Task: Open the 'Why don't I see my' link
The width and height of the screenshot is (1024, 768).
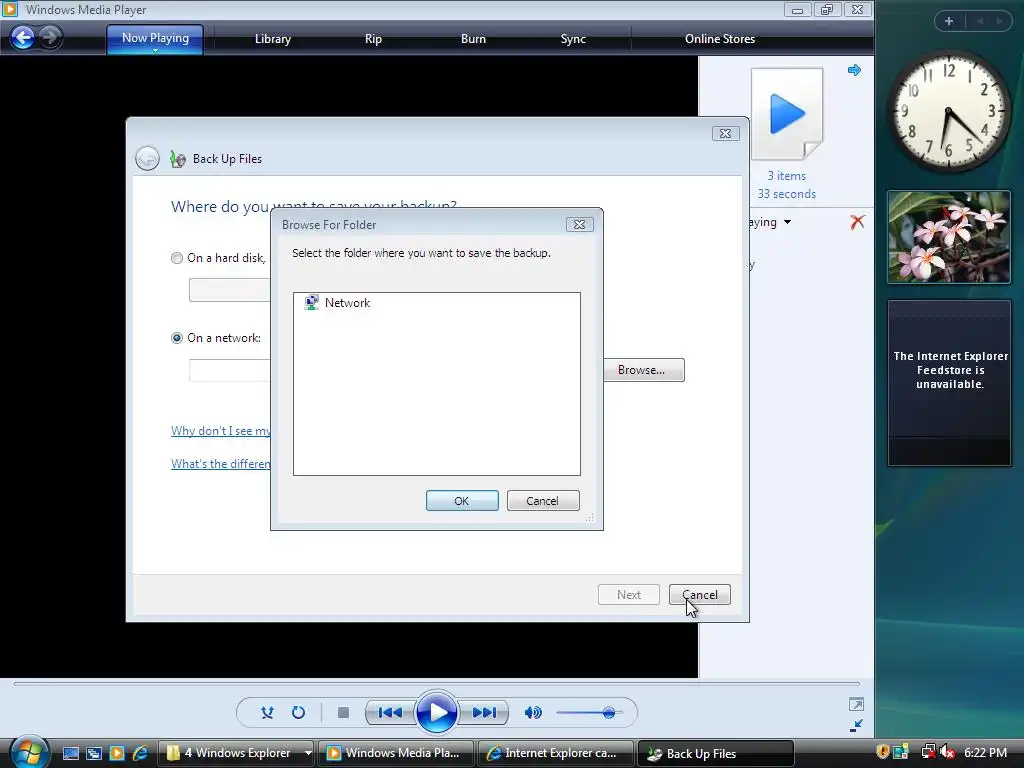Action: pos(221,431)
